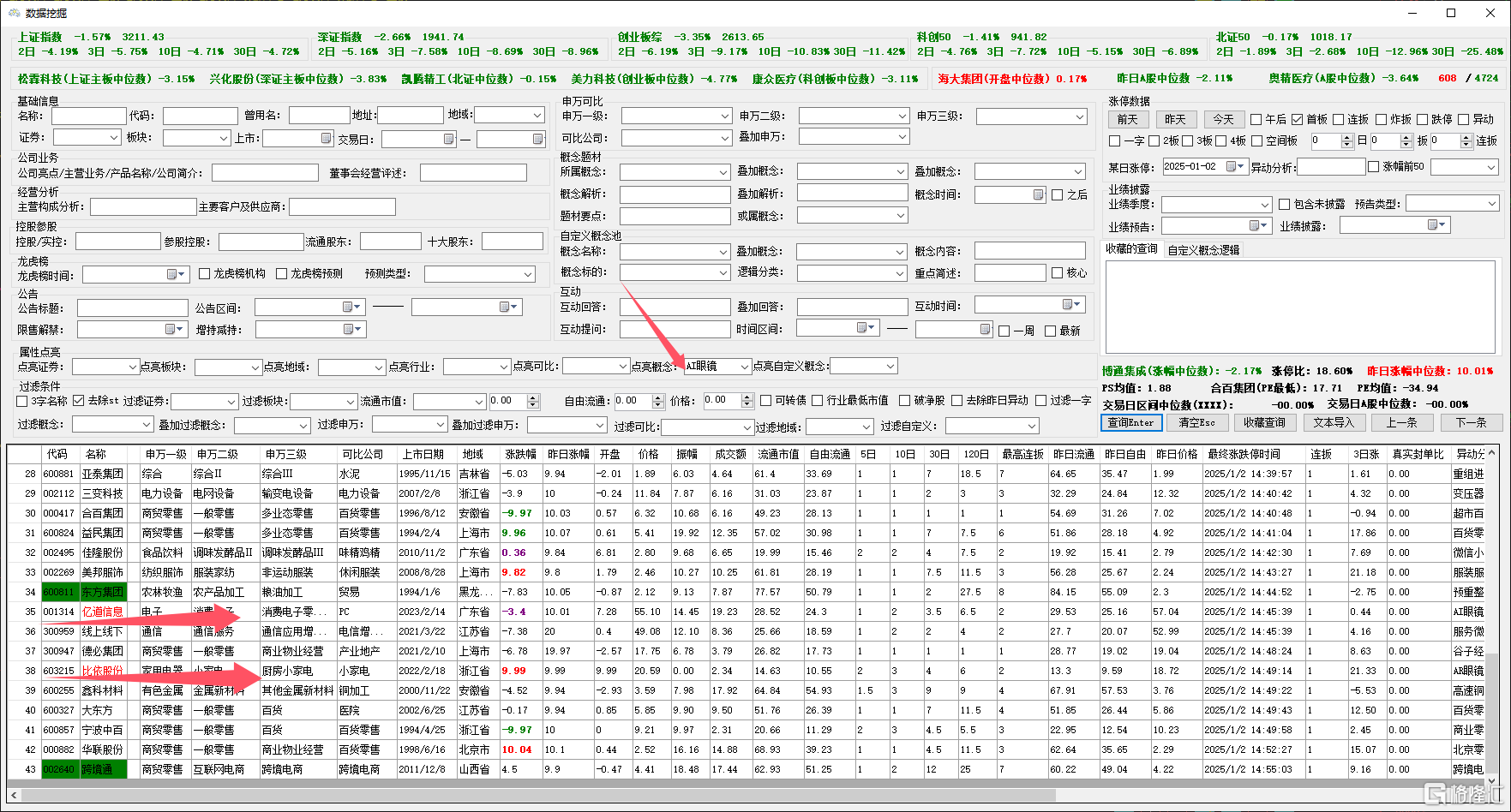Switch to the 收藏的查询 tab

1130,249
